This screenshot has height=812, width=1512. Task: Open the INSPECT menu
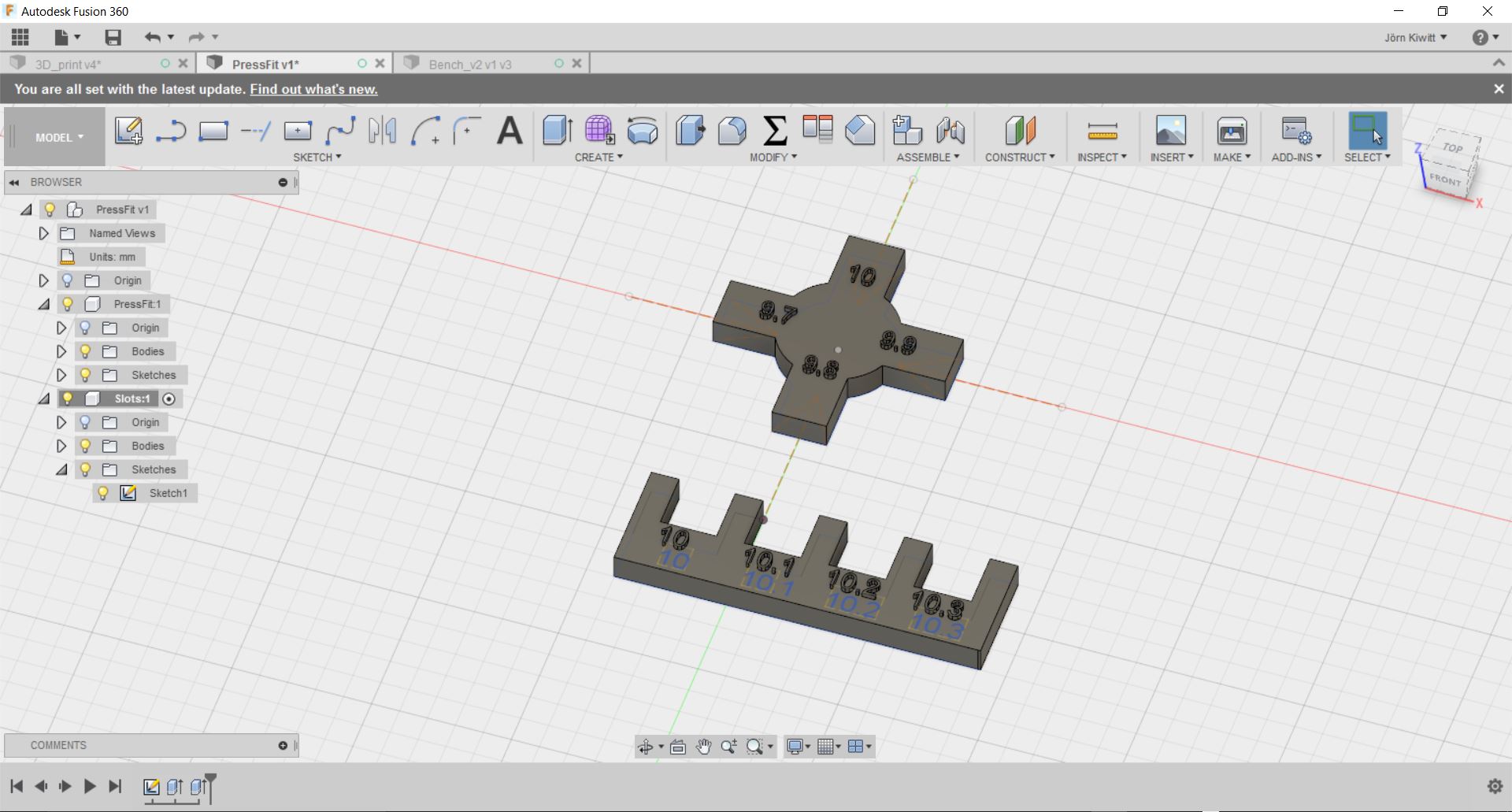tap(1102, 158)
